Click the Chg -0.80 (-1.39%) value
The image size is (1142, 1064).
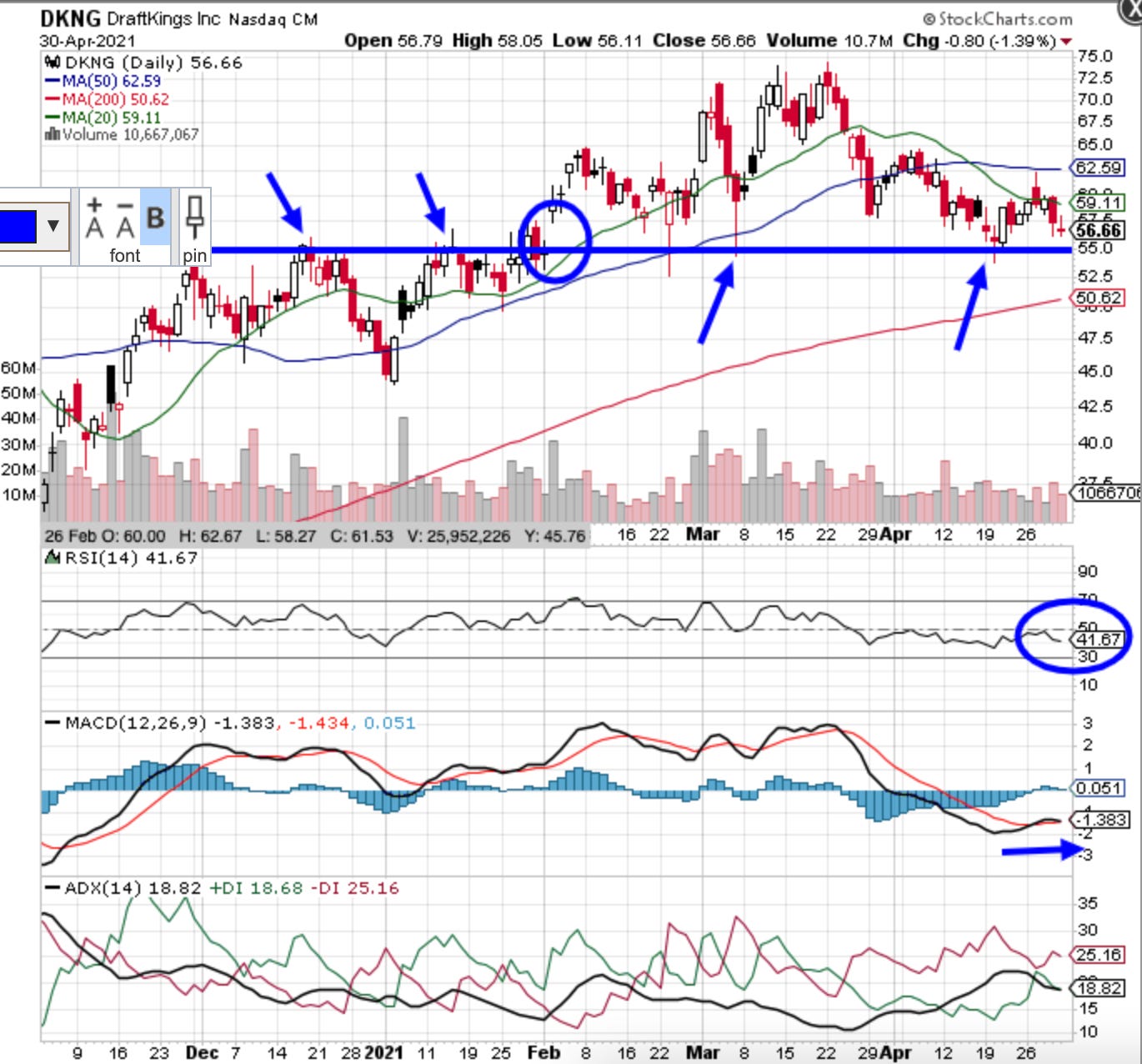coord(979,41)
